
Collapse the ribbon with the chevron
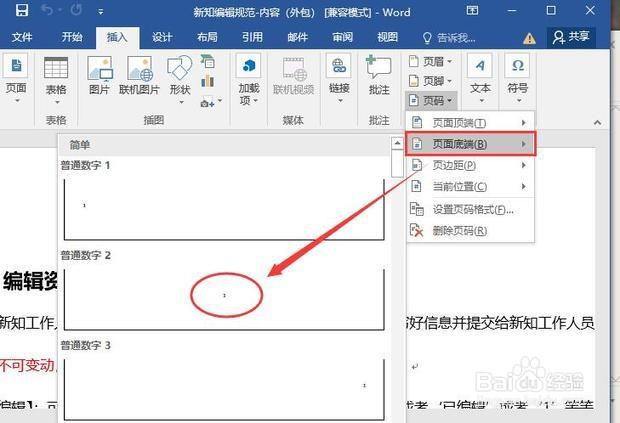pyautogui.click(x=597, y=123)
